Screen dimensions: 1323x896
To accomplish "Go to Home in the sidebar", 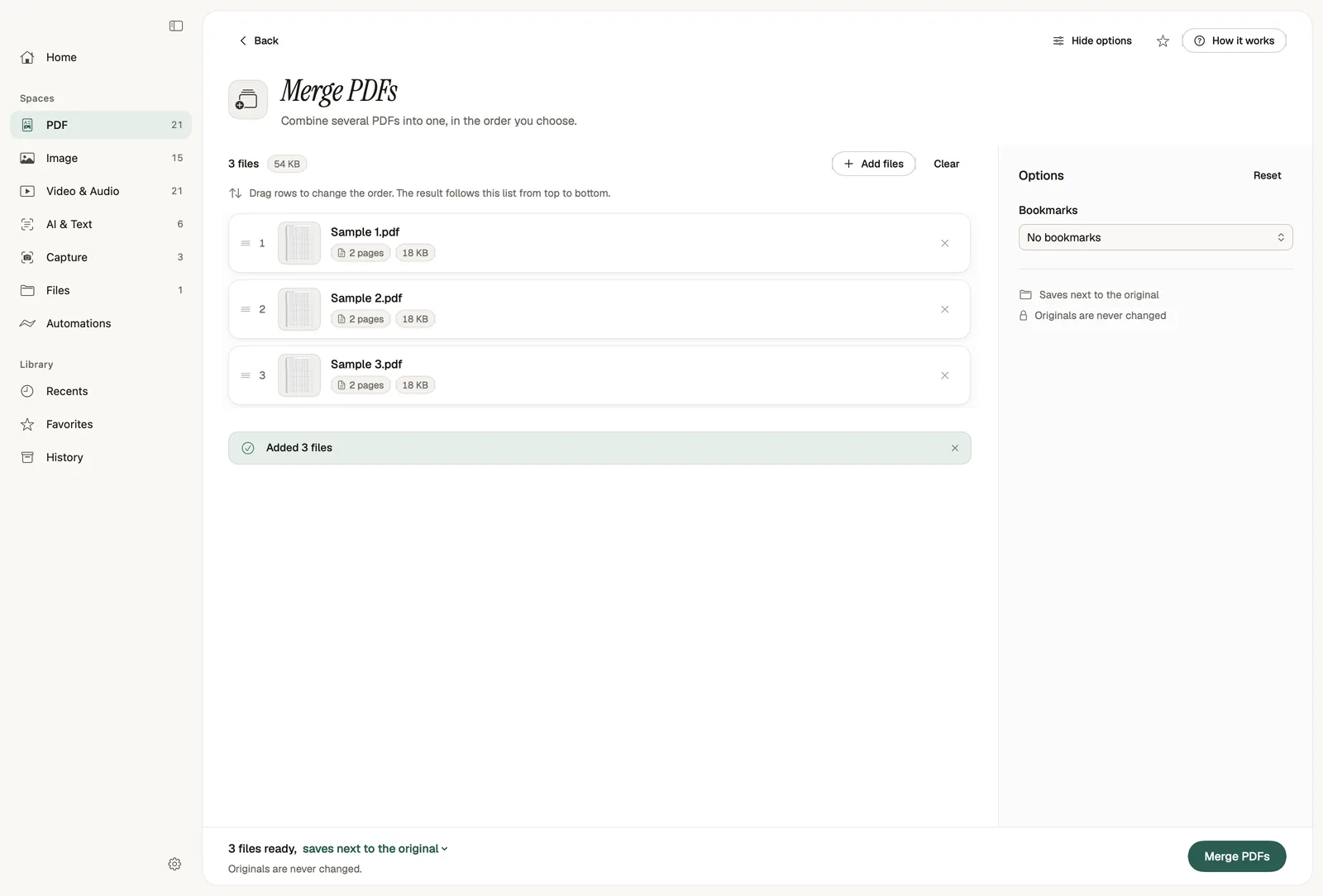I will coord(101,57).
